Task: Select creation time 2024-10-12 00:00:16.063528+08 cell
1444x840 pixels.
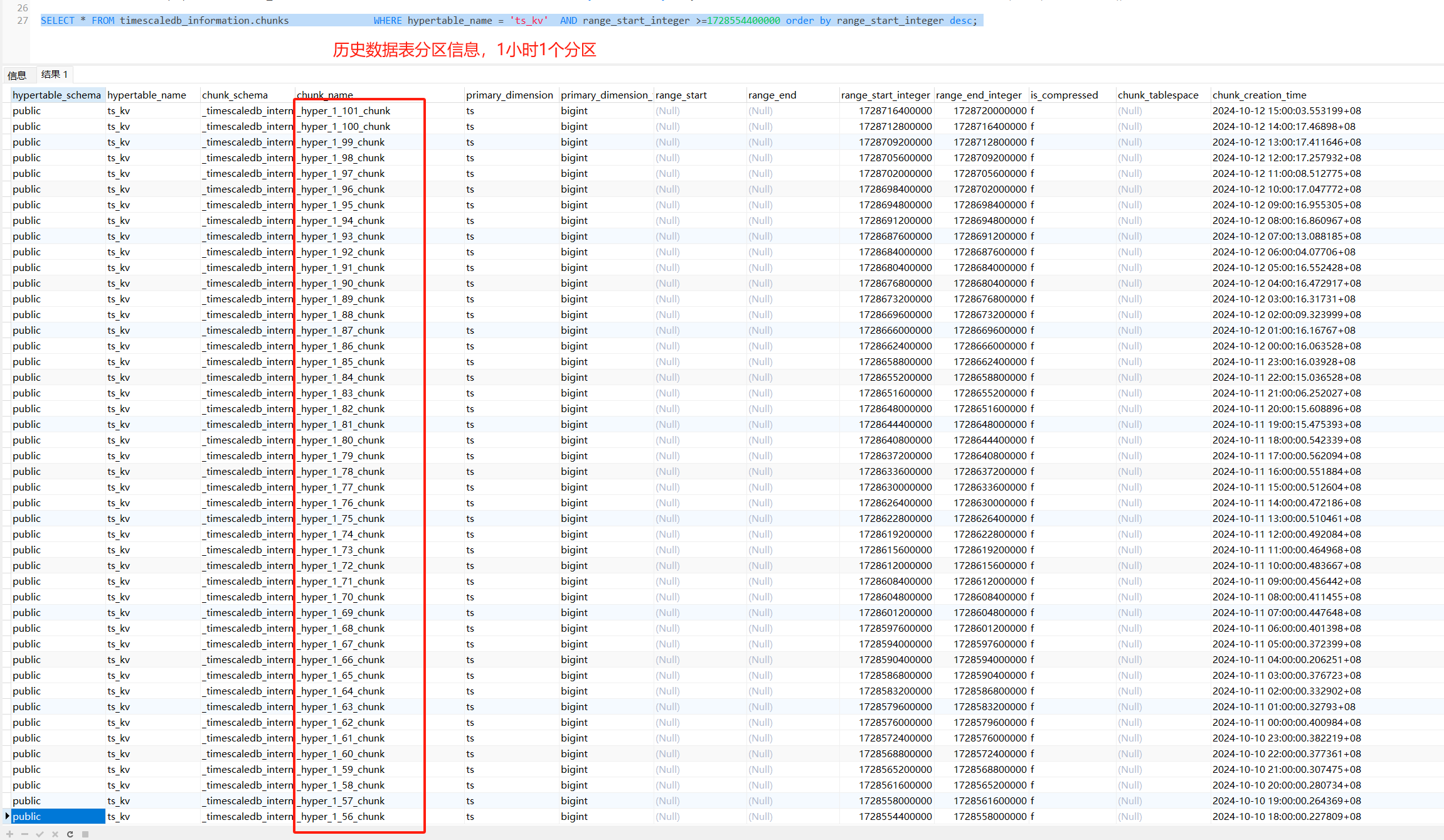Action: click(1286, 346)
